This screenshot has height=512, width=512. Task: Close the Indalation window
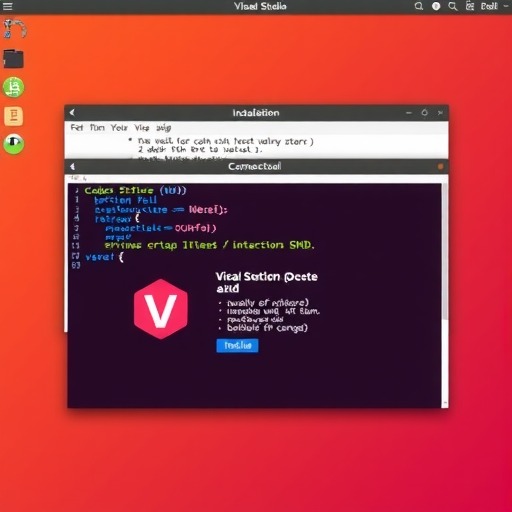pyautogui.click(x=440, y=113)
